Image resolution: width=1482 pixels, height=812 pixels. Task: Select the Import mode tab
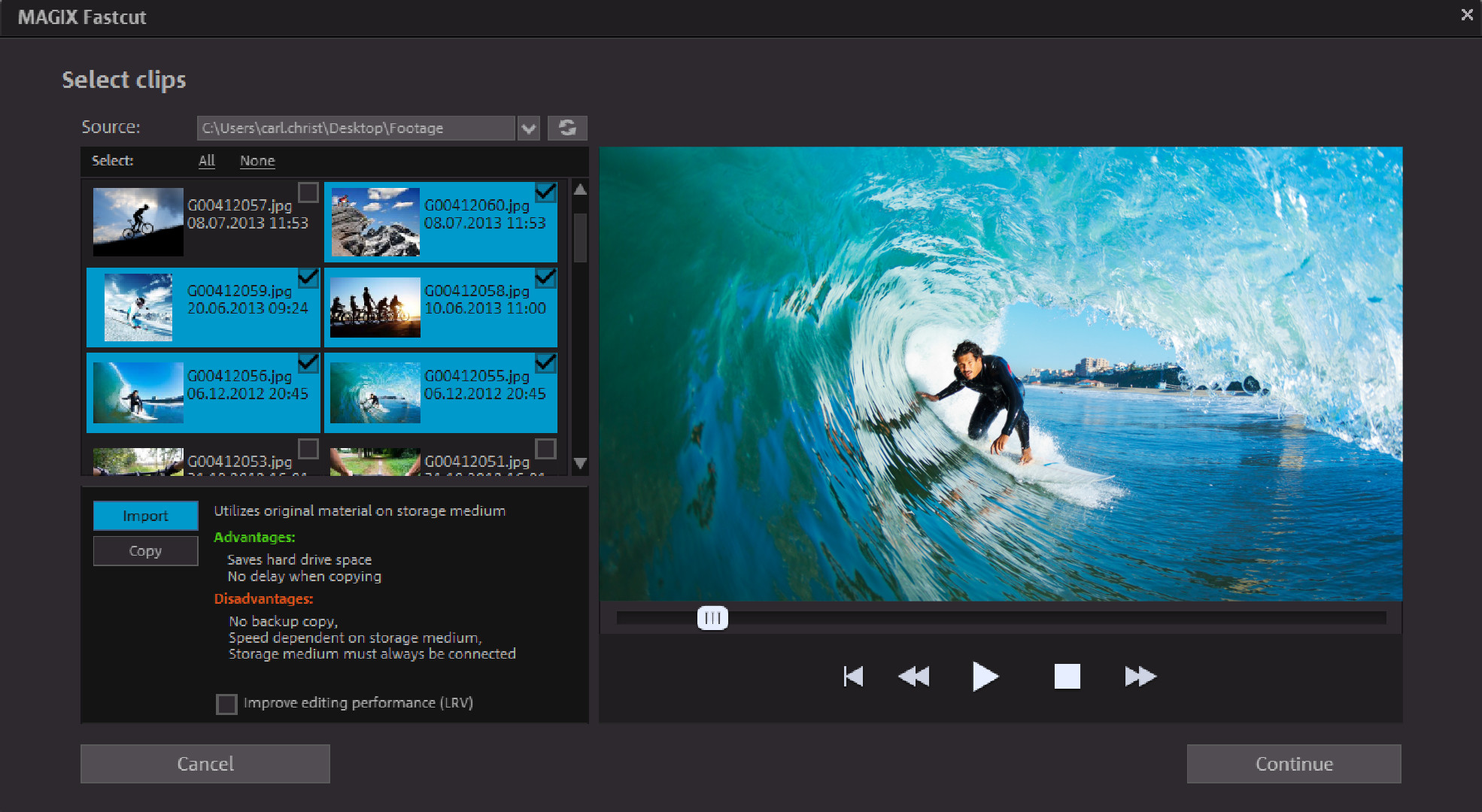pos(146,516)
